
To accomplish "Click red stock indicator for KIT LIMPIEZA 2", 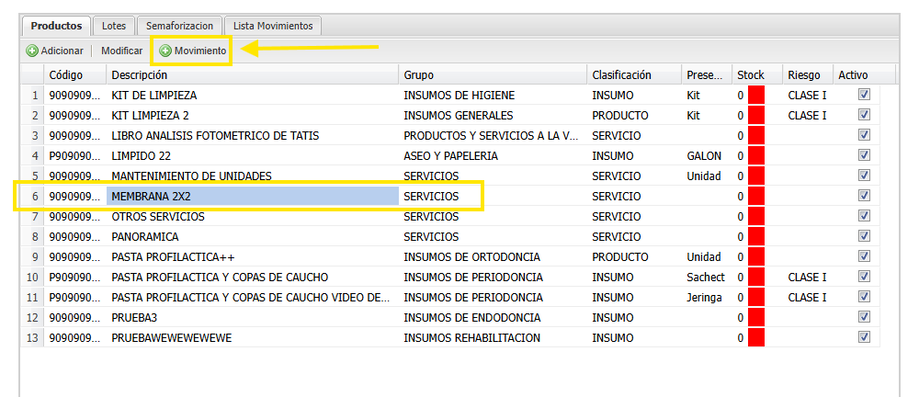I will click(756, 116).
